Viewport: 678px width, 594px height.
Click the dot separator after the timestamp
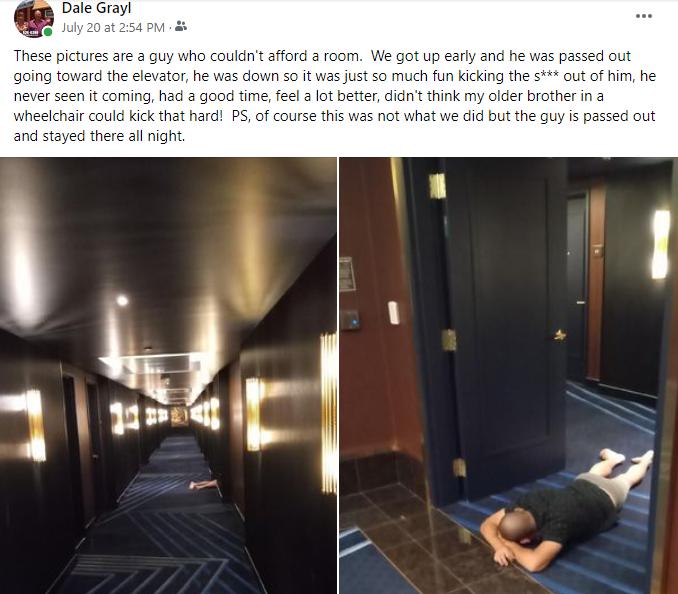pyautogui.click(x=170, y=28)
